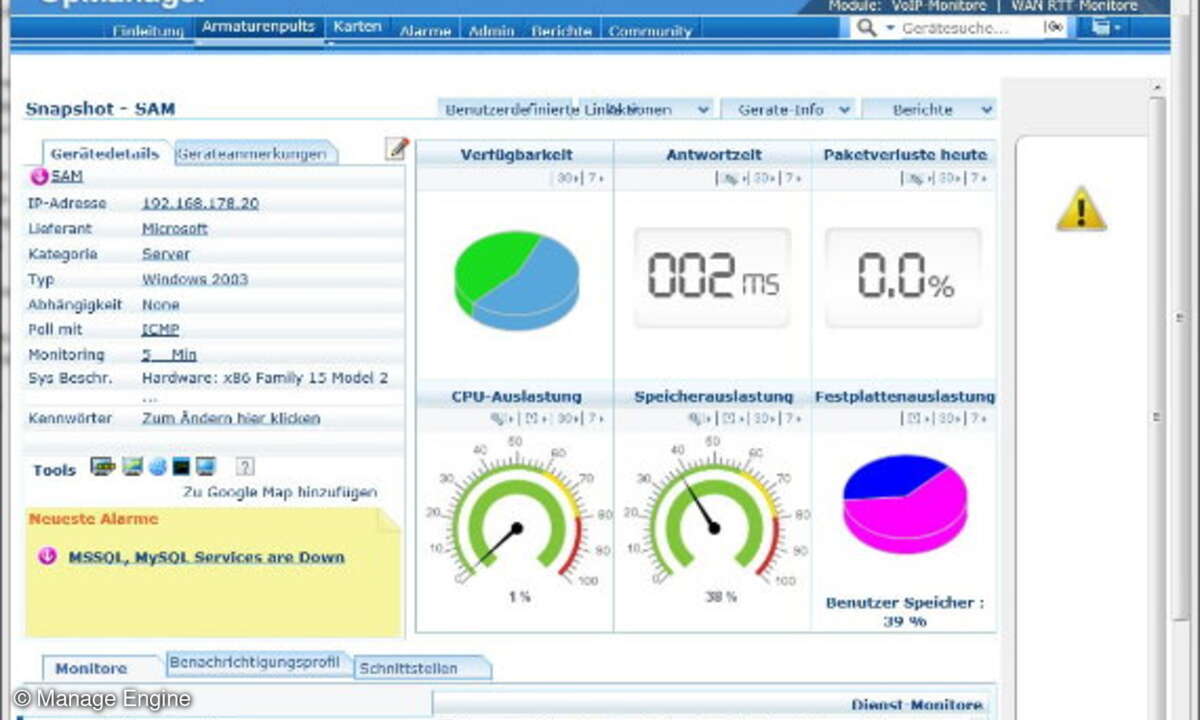Show 7-day Festplattenauslastung report
The width and height of the screenshot is (1200, 720).
pos(978,418)
